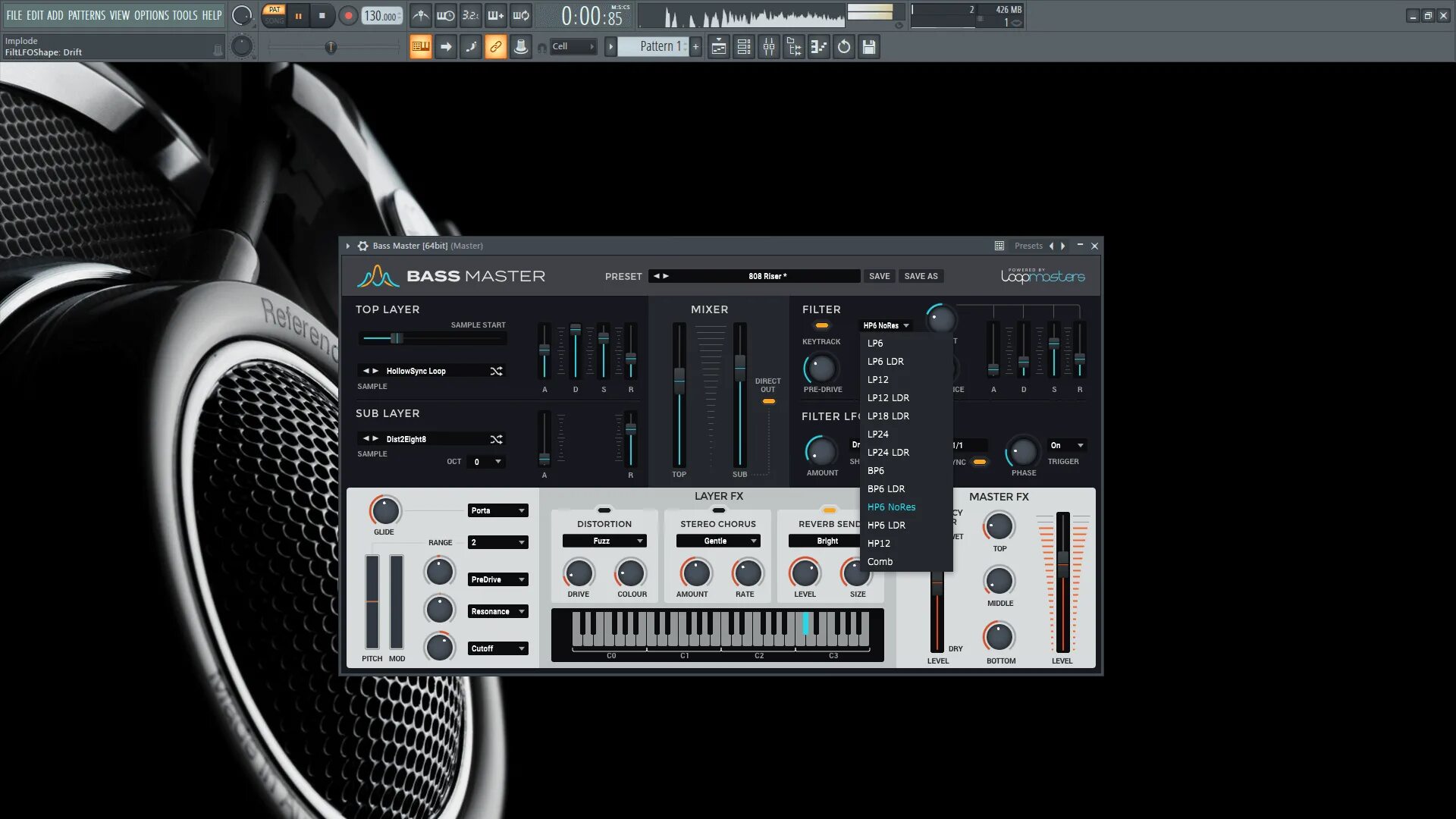Viewport: 1456px width, 819px height.
Task: Open the OPTIONS menu
Action: pos(151,15)
